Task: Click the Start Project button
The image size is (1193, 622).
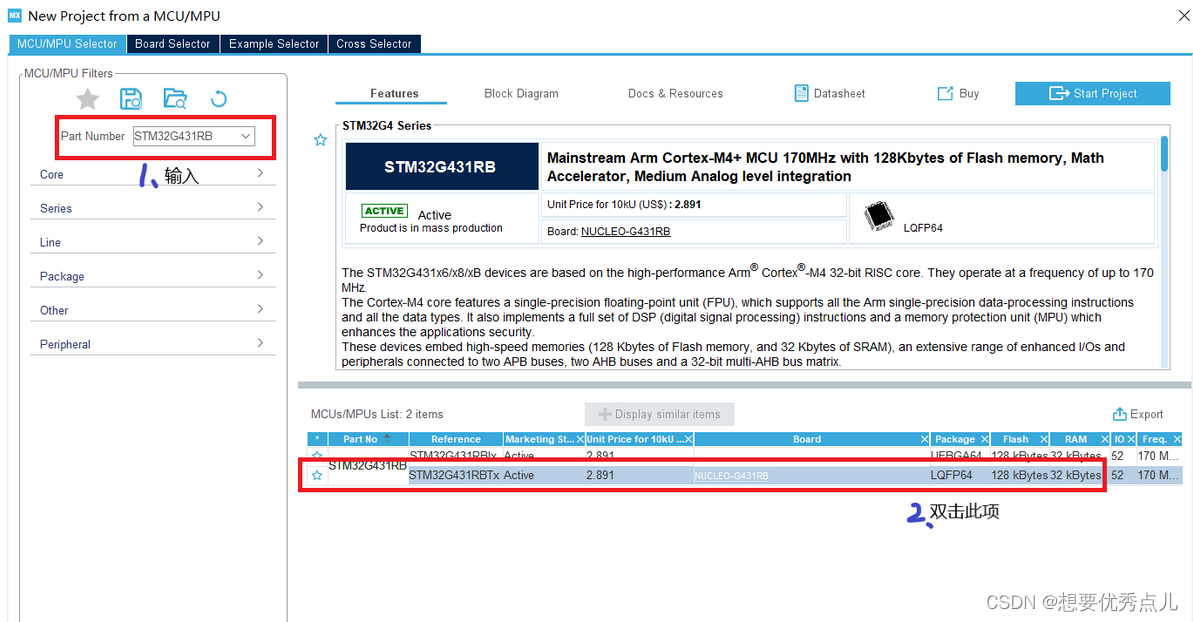Action: [1093, 94]
